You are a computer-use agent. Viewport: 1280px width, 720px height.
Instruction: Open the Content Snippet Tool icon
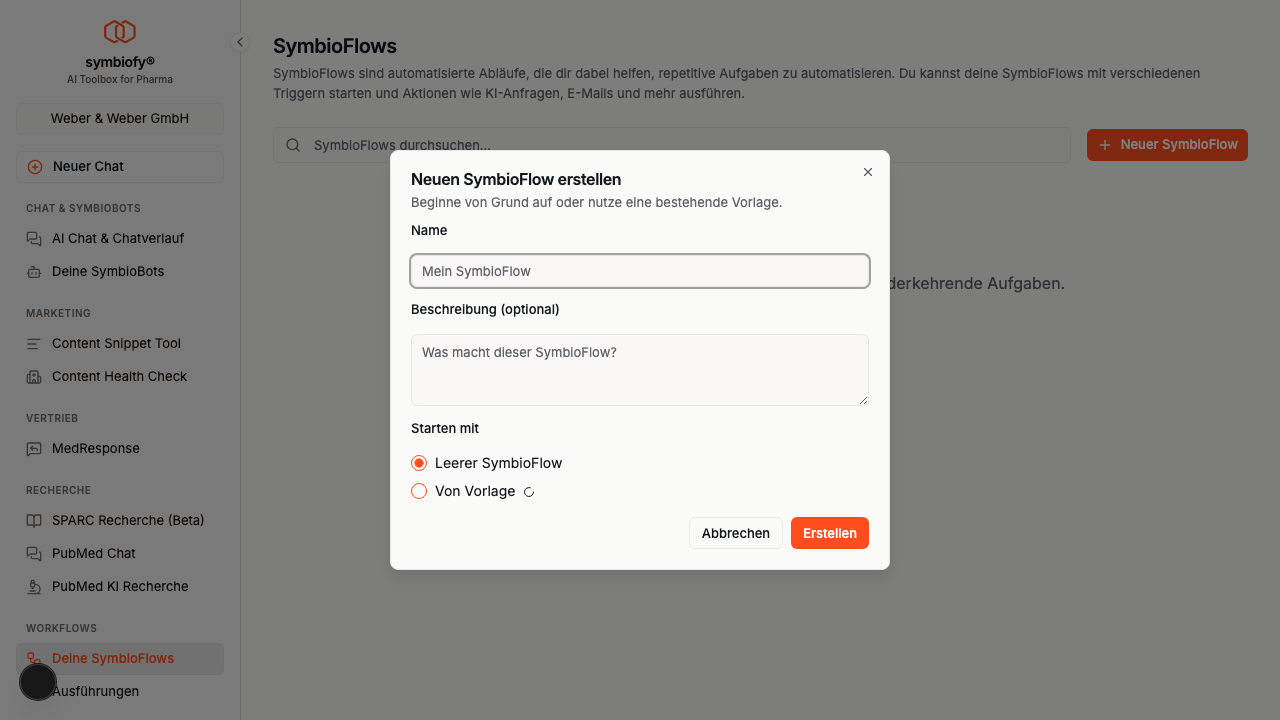coord(33,343)
